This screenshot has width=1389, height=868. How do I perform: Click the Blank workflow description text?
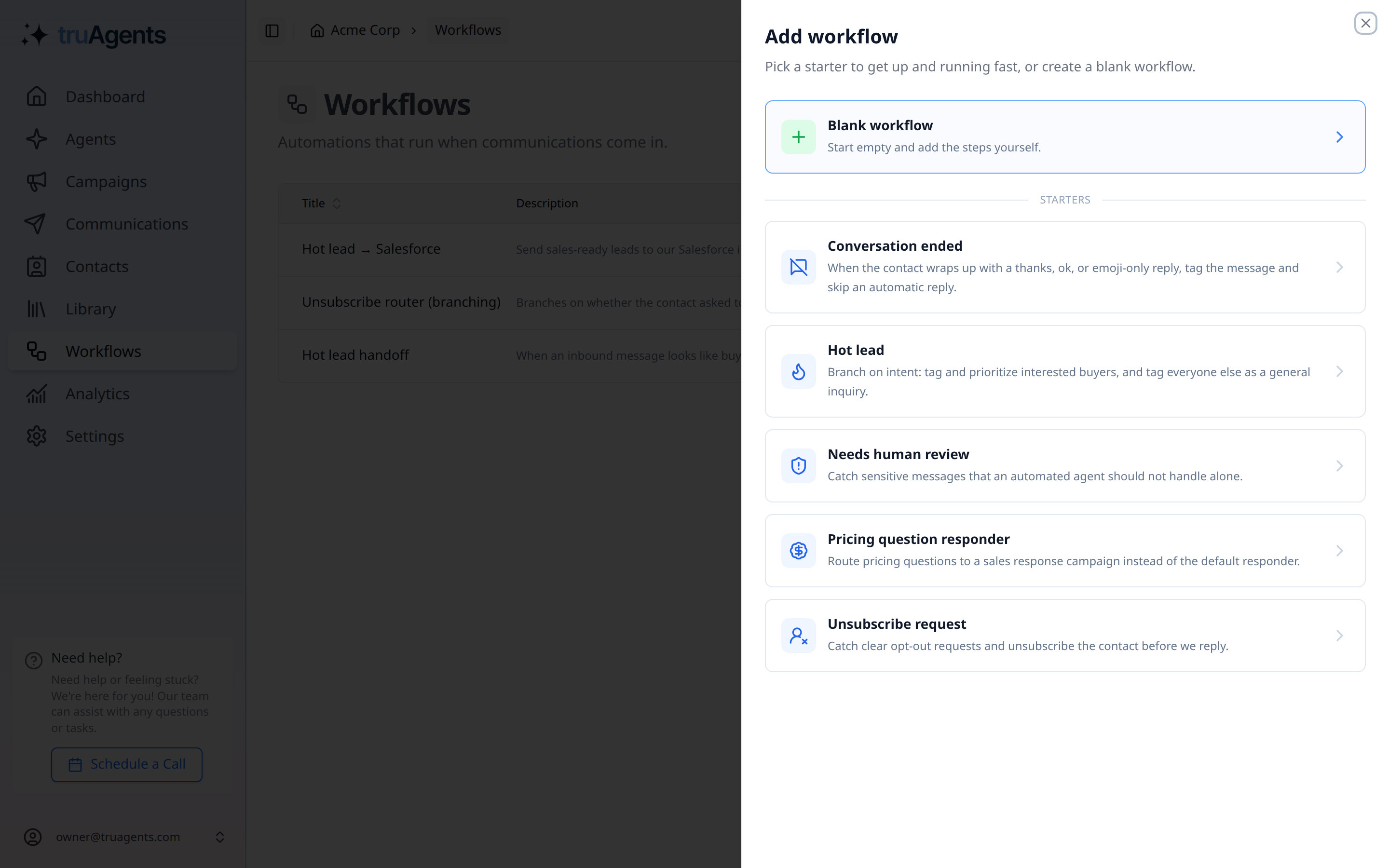[934, 148]
